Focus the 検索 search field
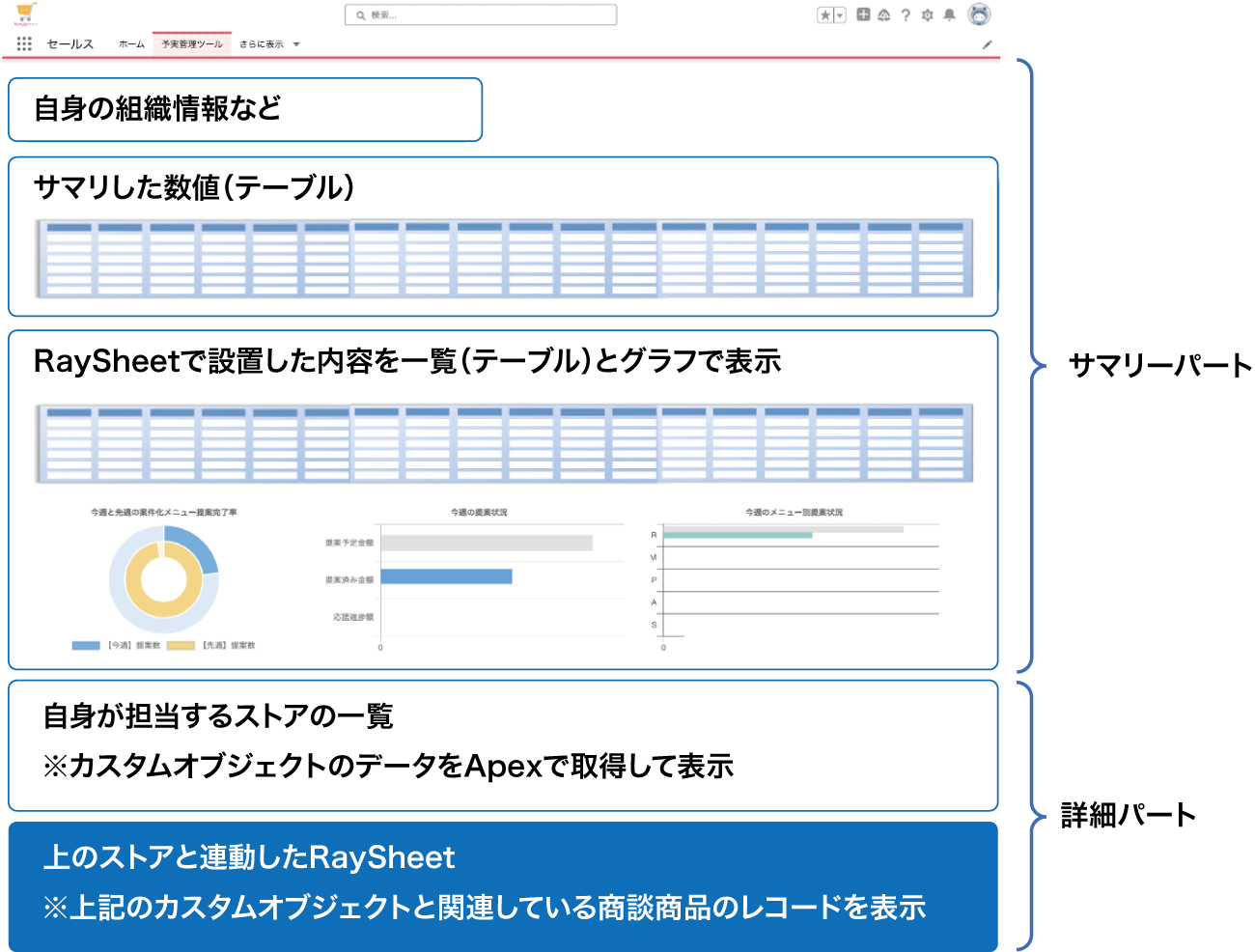The width and height of the screenshot is (1255, 952). [481, 14]
